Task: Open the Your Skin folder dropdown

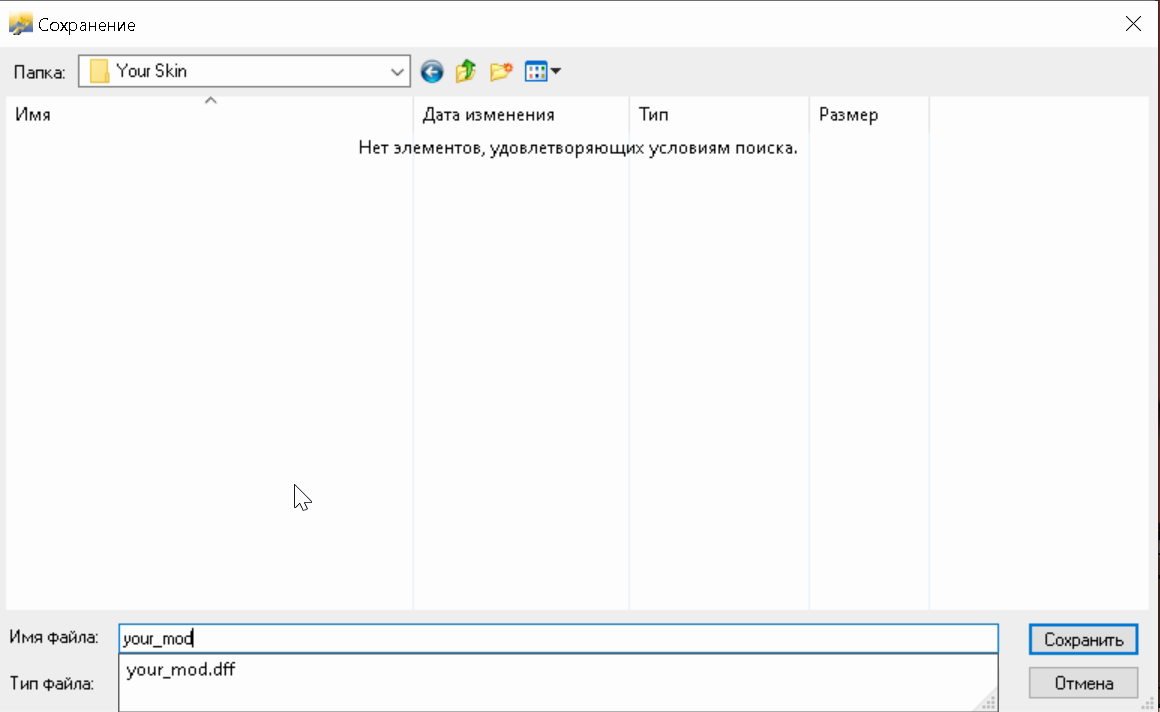Action: pyautogui.click(x=397, y=72)
